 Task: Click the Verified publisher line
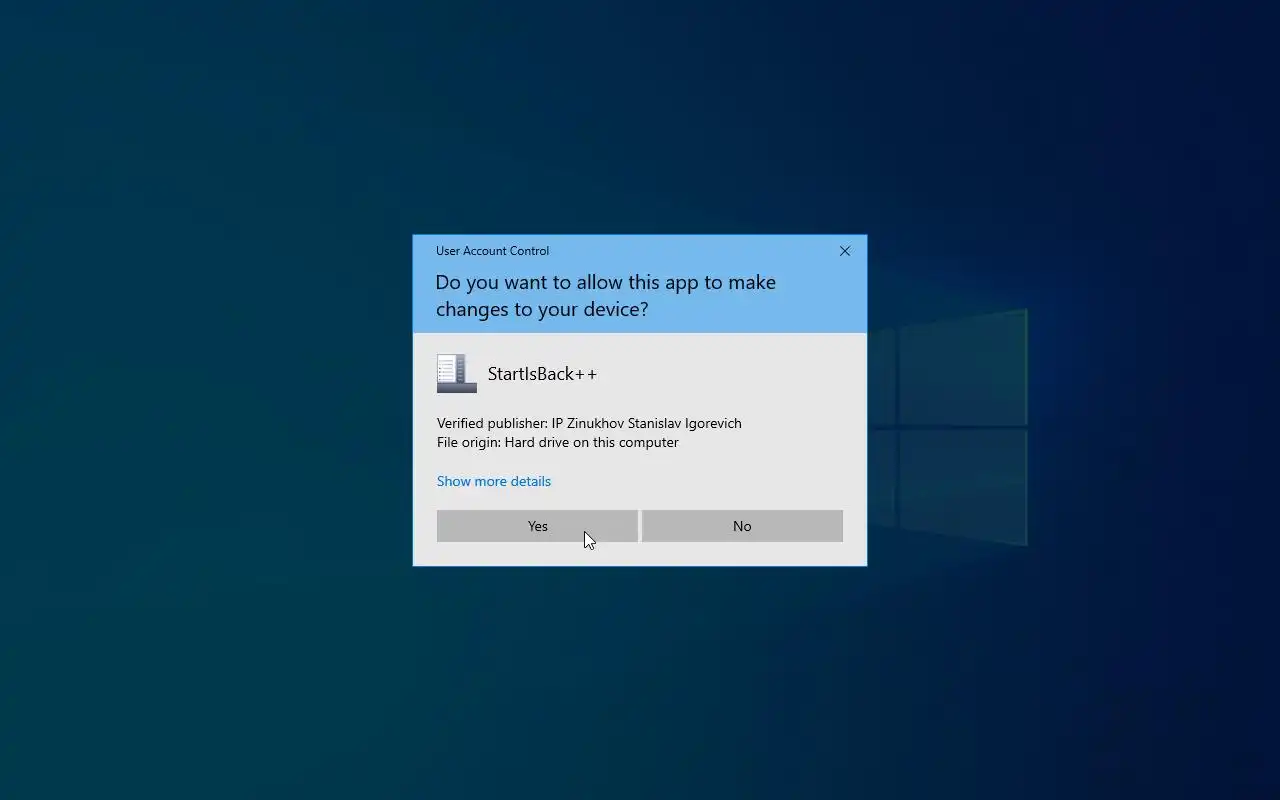(589, 423)
